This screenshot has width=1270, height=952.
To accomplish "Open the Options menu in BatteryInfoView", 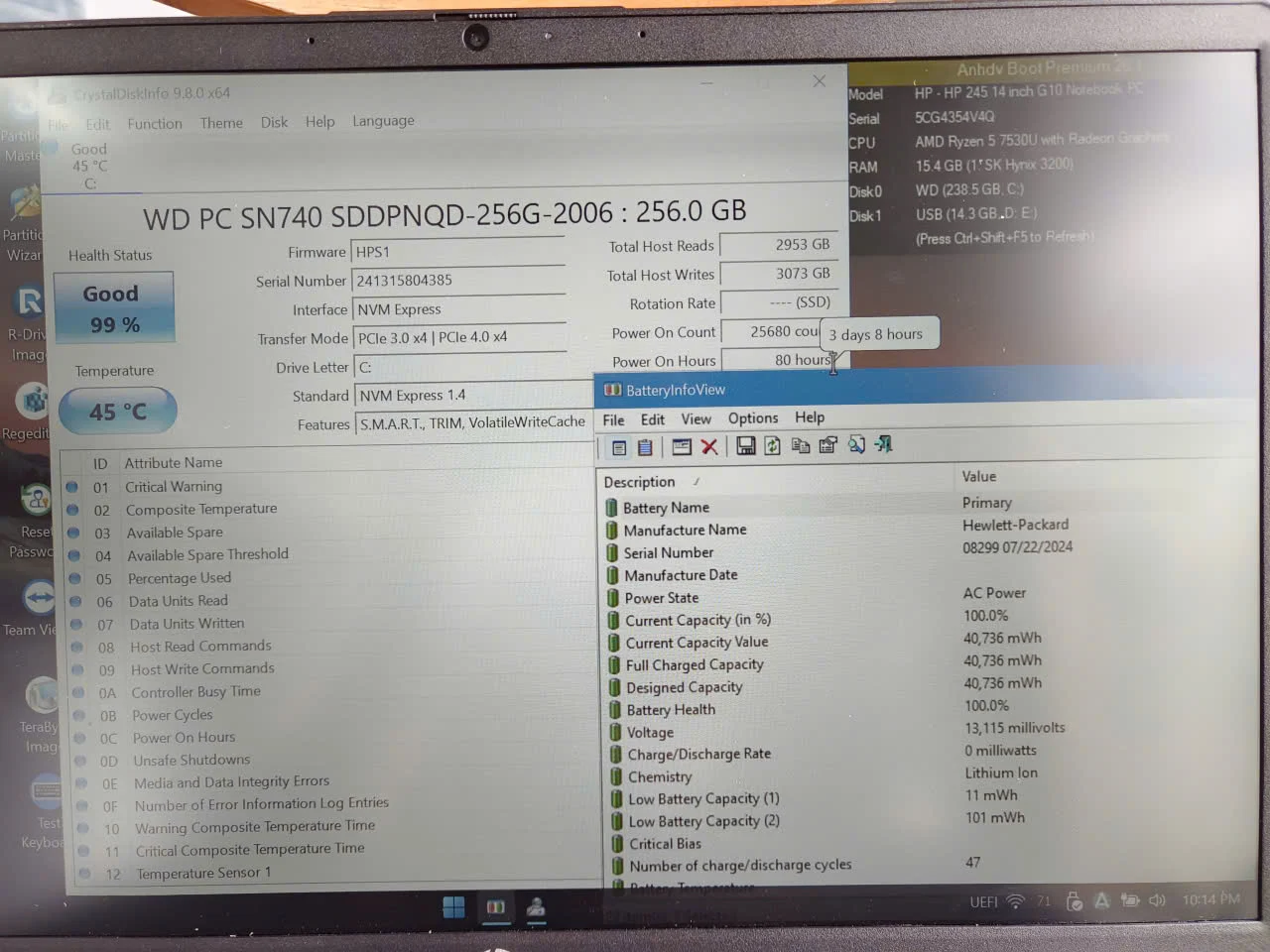I will click(753, 418).
